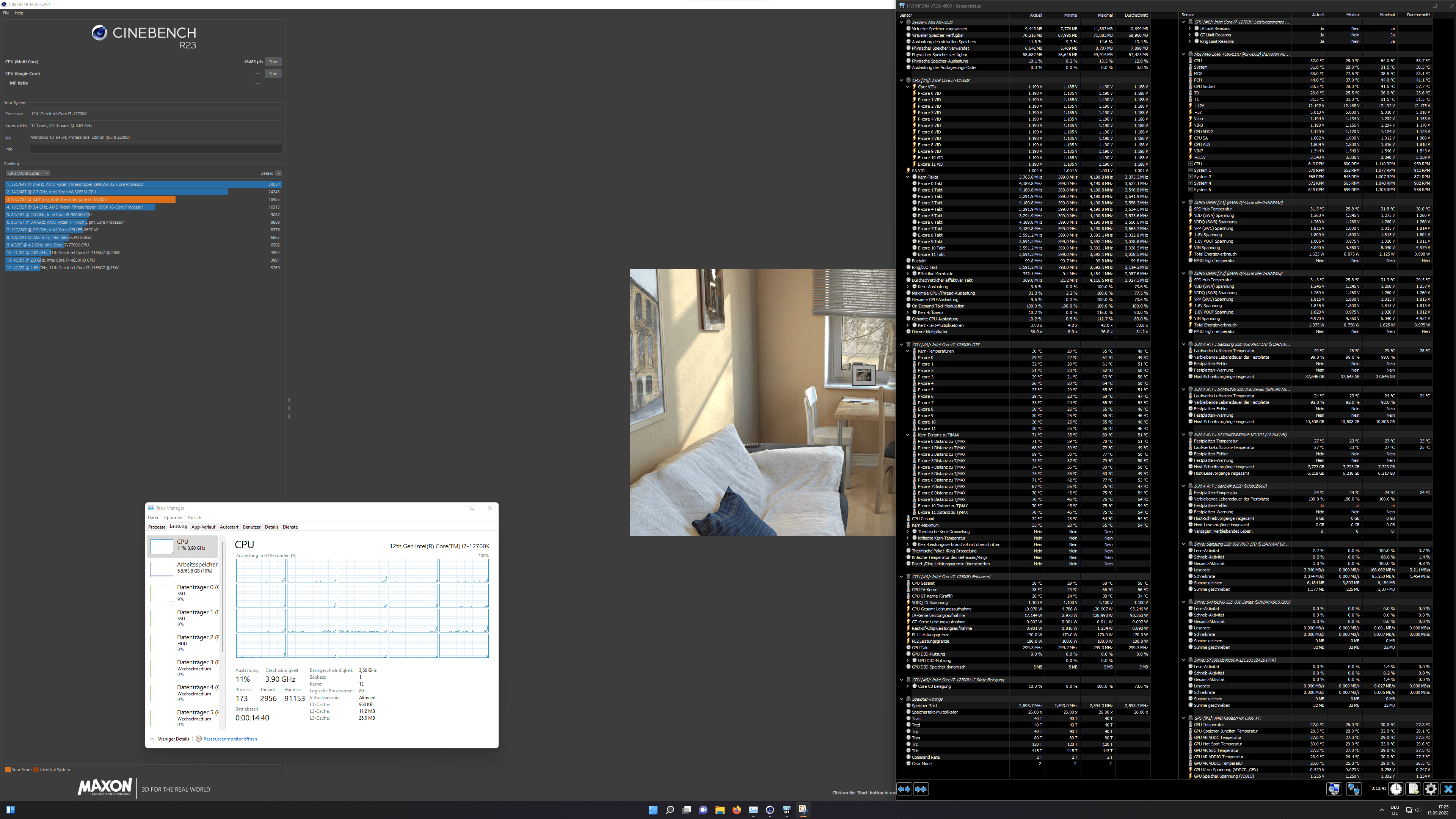Collapse System: MSI MS-7D32 sensor group
Viewport: 1456px width, 819px height.
[902, 22]
